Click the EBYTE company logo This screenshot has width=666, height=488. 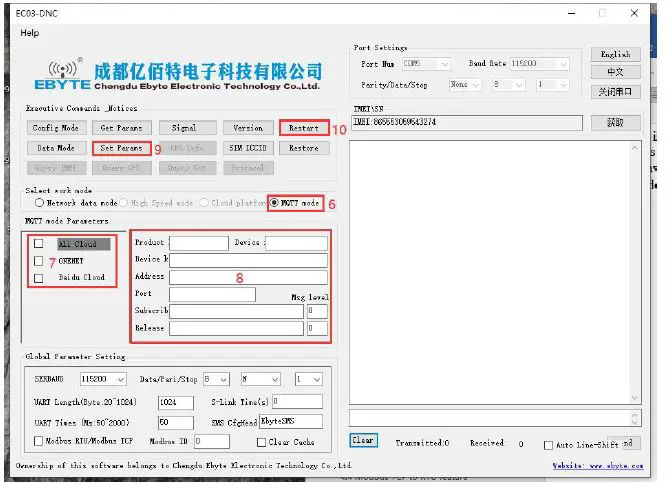[63, 74]
